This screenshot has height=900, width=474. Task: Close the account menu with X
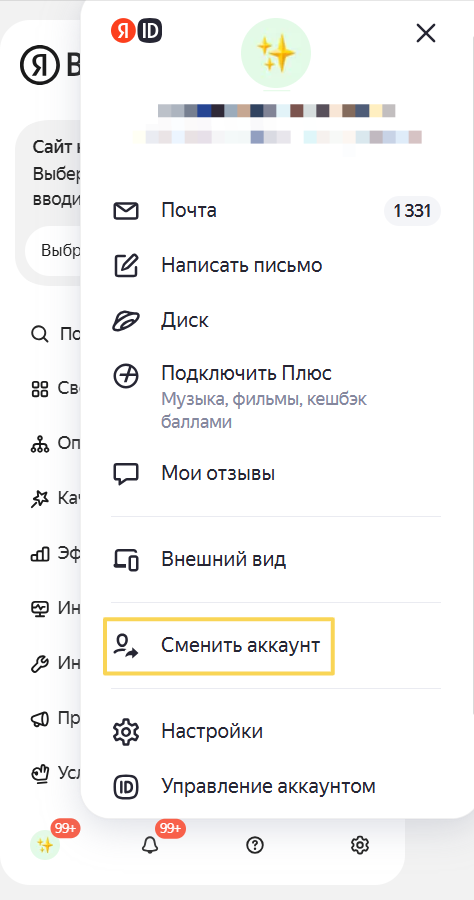426,34
